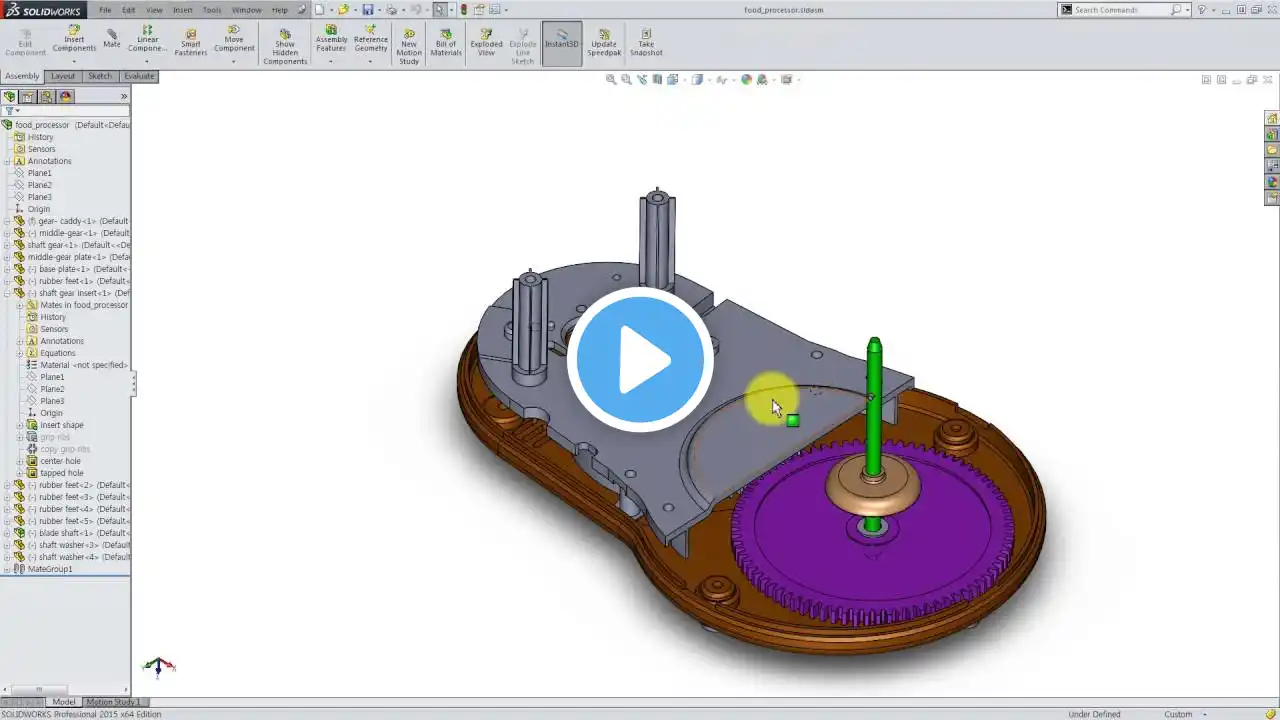This screenshot has height=720, width=1280.
Task: Open the ConfigurationManager tab icon
Action: click(x=46, y=97)
